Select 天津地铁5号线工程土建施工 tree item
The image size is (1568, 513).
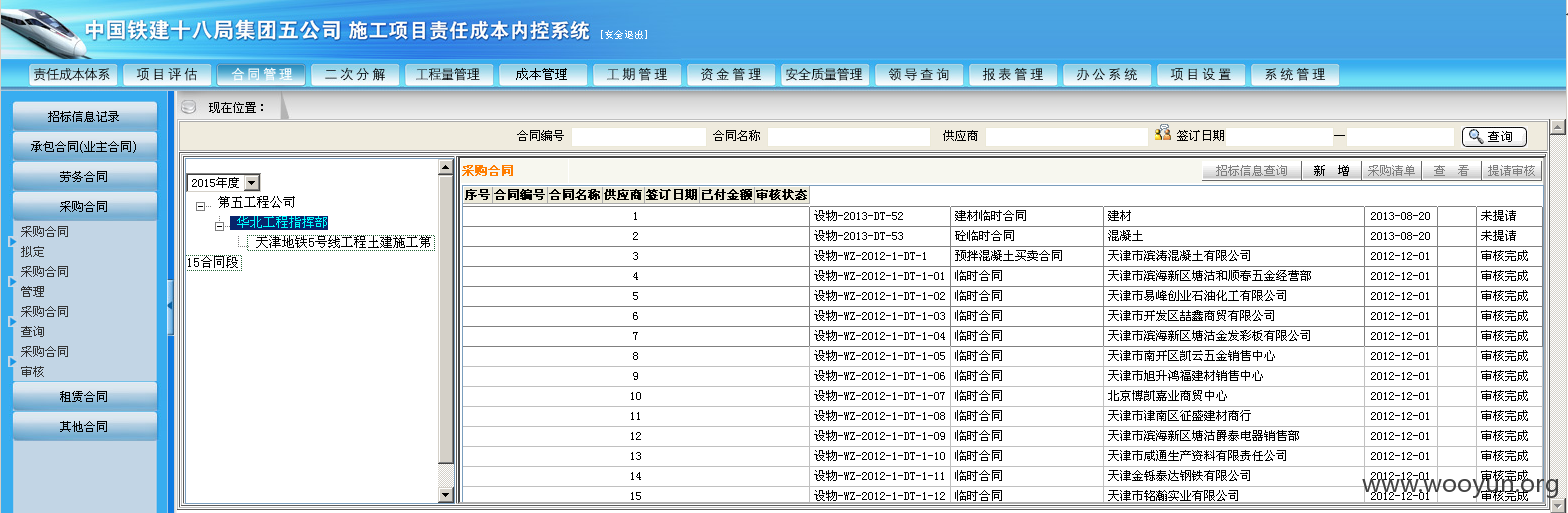click(x=341, y=242)
